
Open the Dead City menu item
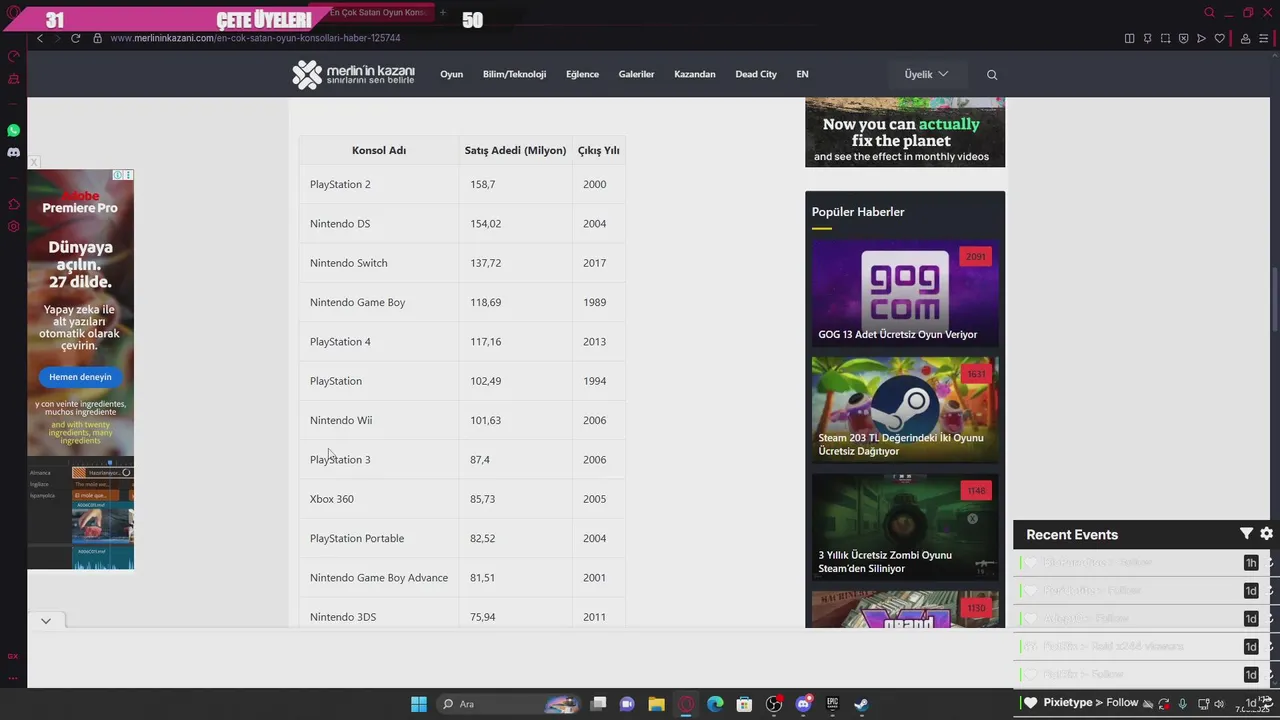756,74
